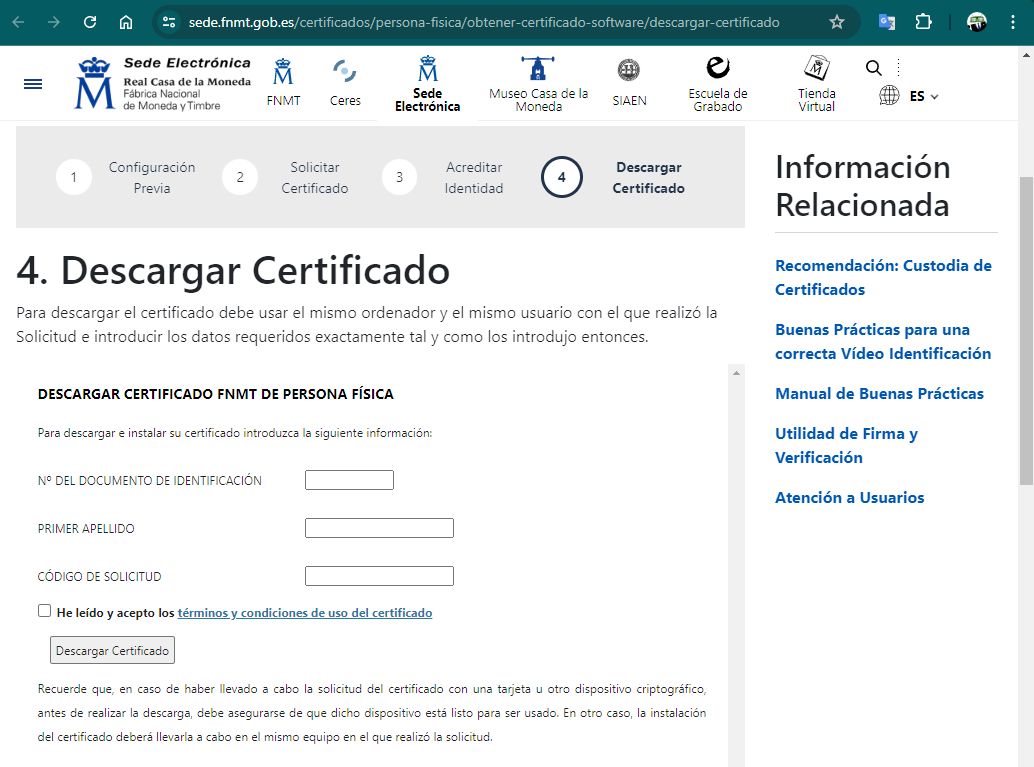Bookmark this page with star icon
The width and height of the screenshot is (1034, 767).
(837, 22)
